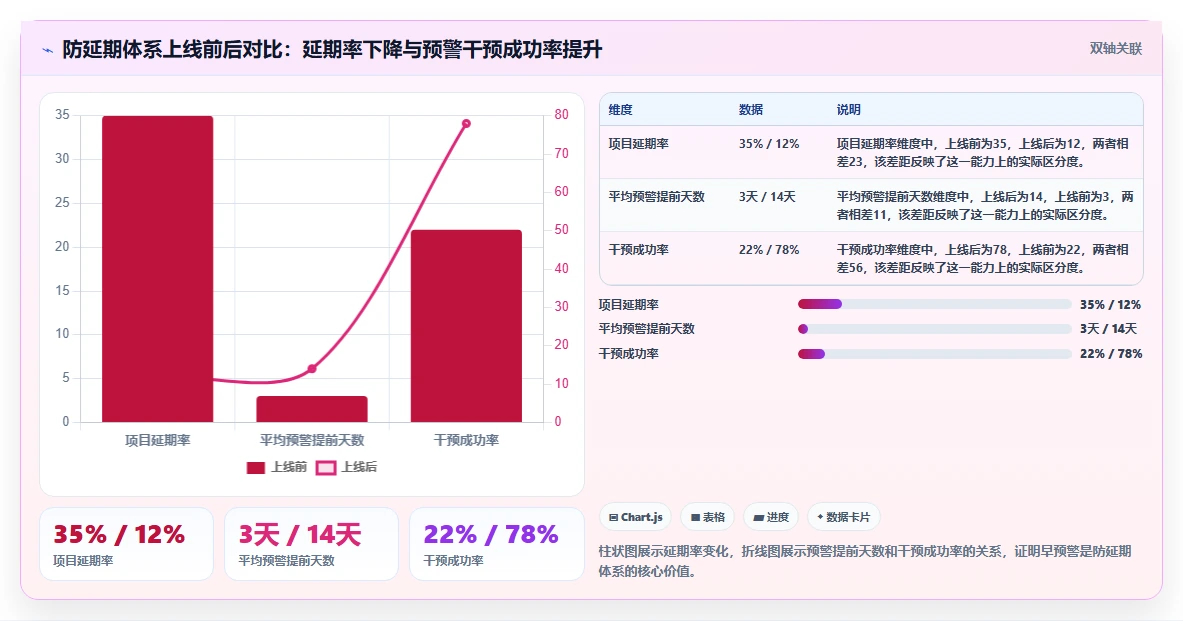The width and height of the screenshot is (1183, 621).
Task: Click the description mentioning 两者相差11
Action: pos(985,205)
